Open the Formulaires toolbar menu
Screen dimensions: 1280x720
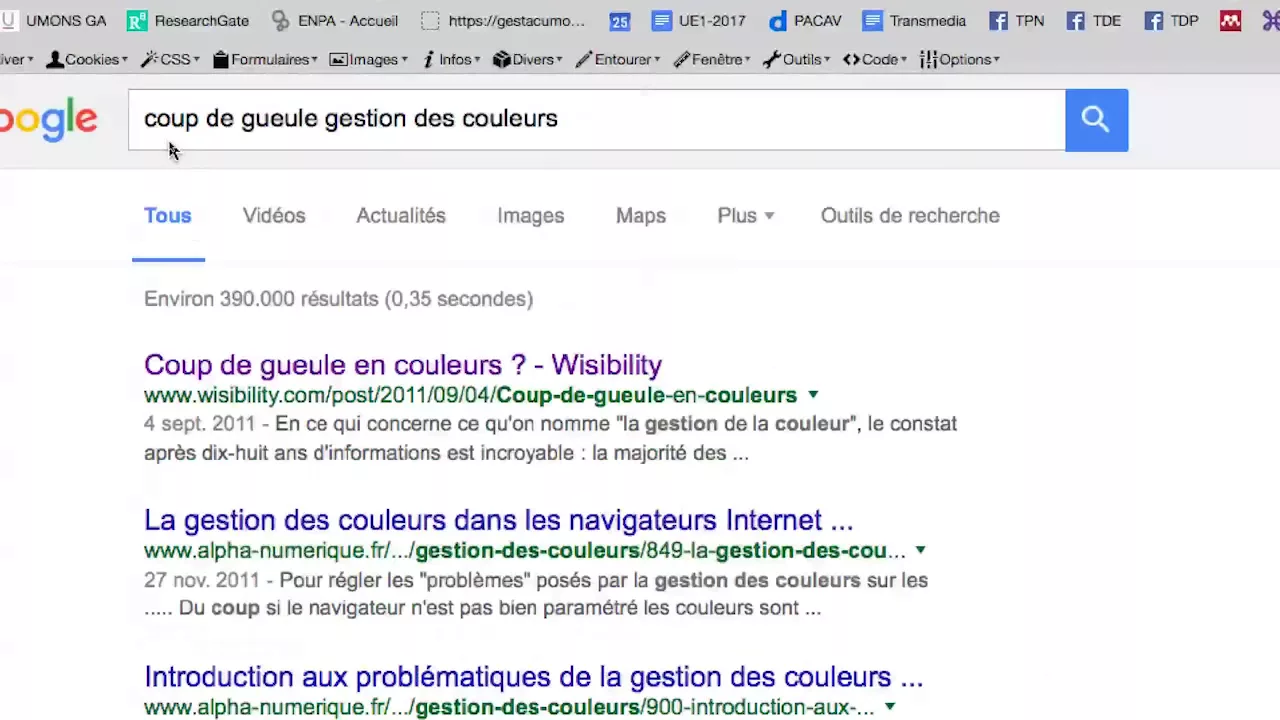click(x=265, y=59)
